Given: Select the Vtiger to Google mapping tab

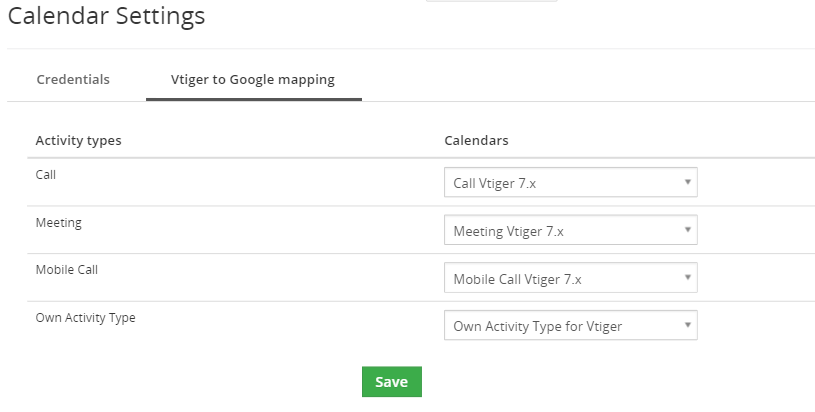Looking at the screenshot, I should (x=253, y=79).
